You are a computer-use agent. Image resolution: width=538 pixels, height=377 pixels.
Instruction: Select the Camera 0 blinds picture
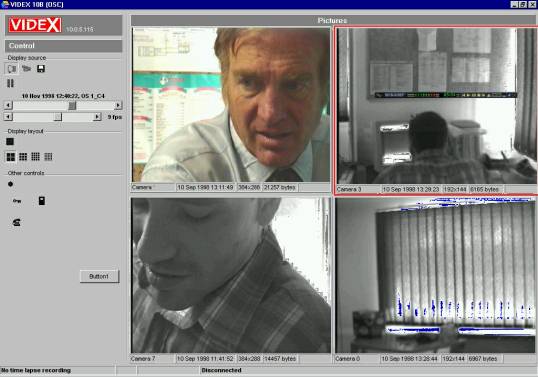435,275
